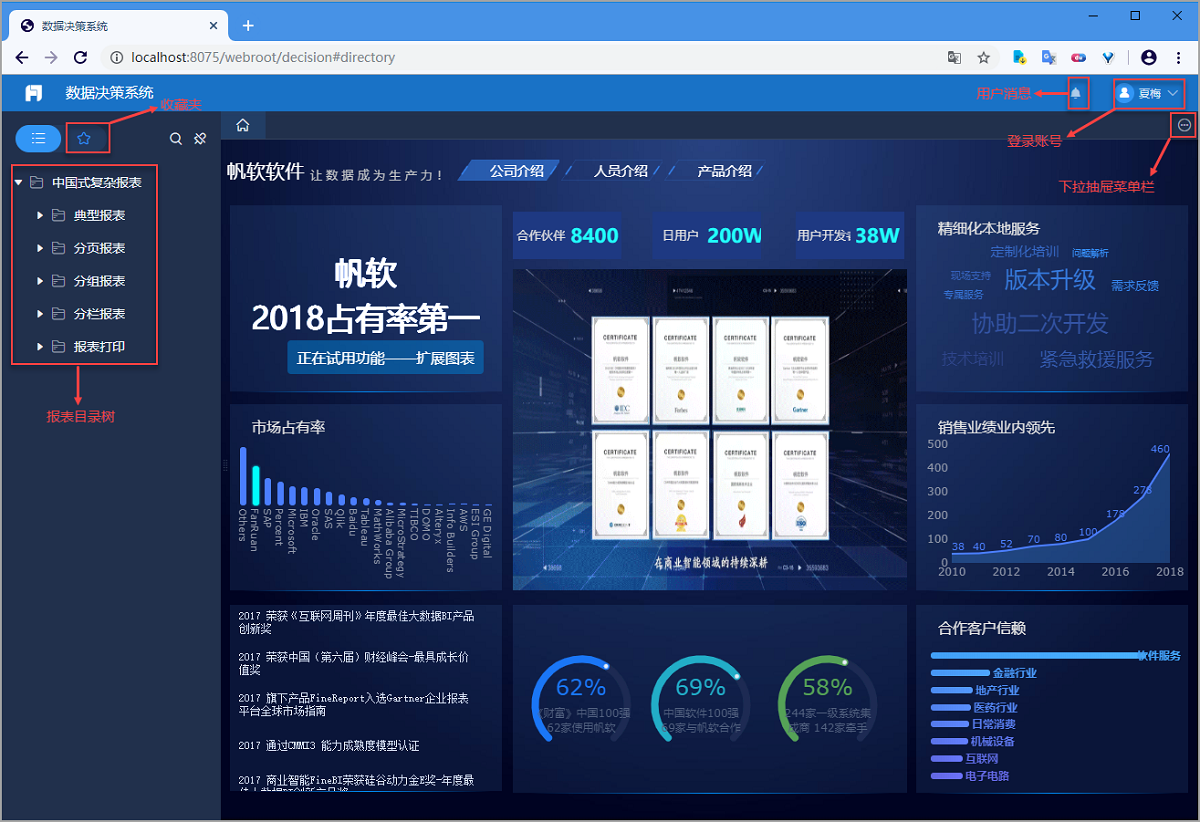Open the Chrome profile avatar icon
The image size is (1200, 822).
point(1149,57)
